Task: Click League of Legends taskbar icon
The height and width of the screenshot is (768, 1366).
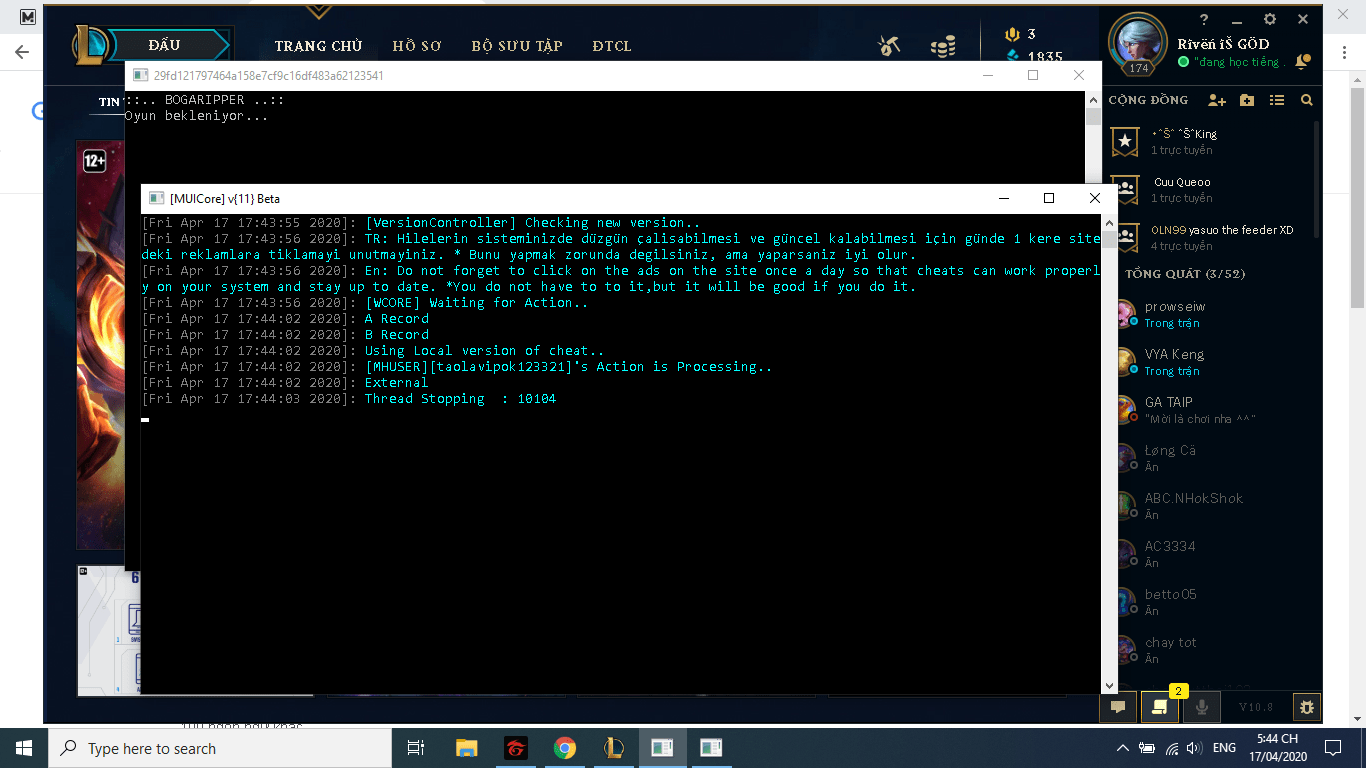Action: click(x=614, y=747)
